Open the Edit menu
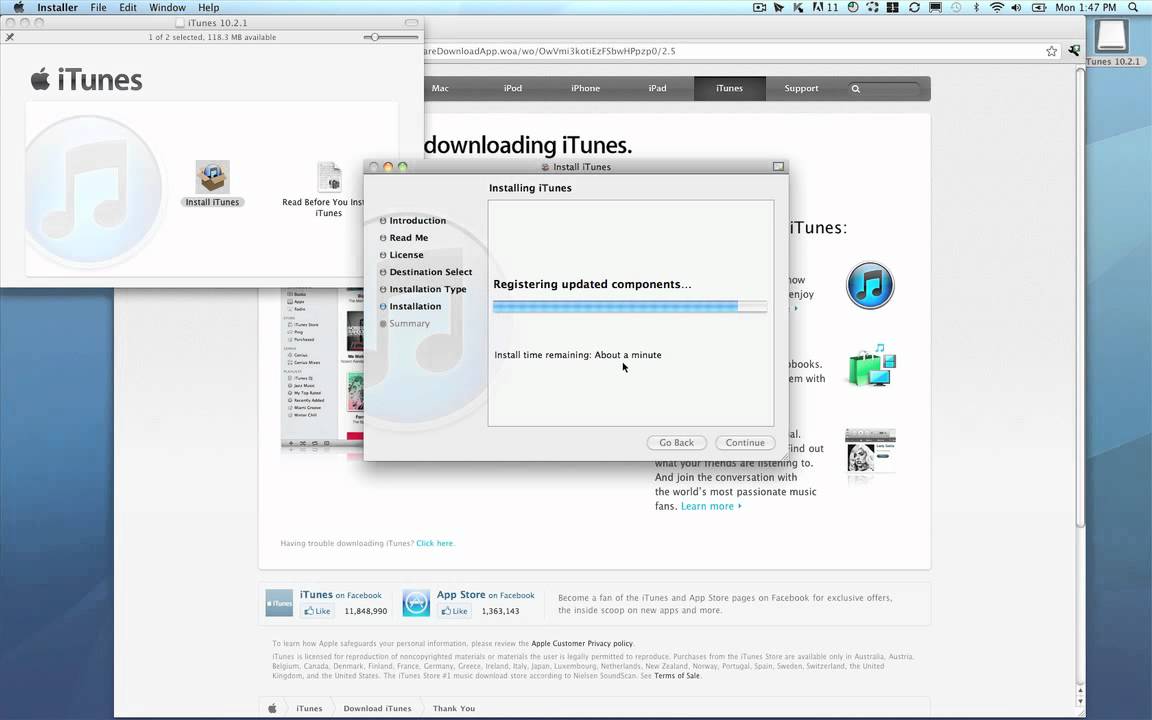1152x720 pixels. [x=128, y=7]
